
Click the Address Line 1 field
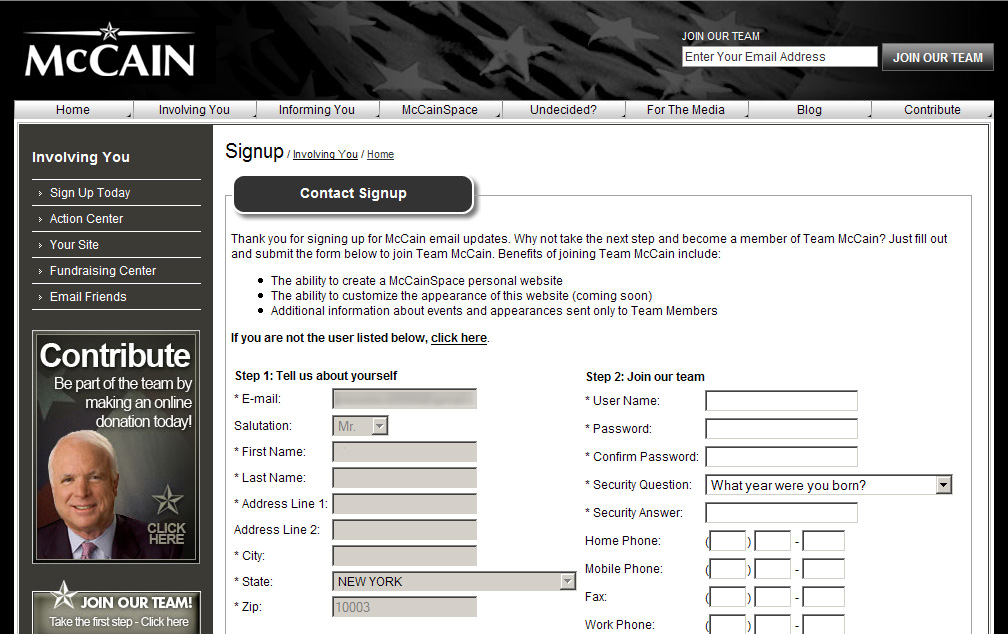[x=404, y=503]
